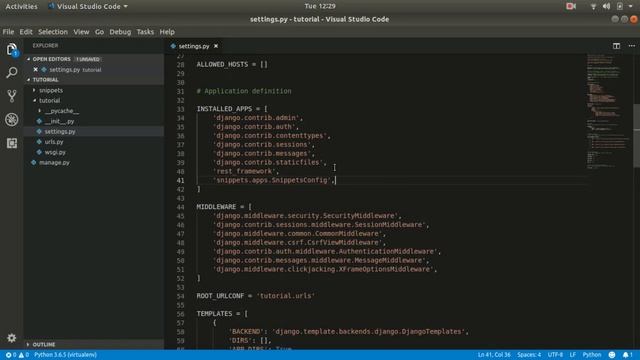Click Ln 41, Col 36 in status bar

[x=494, y=355]
